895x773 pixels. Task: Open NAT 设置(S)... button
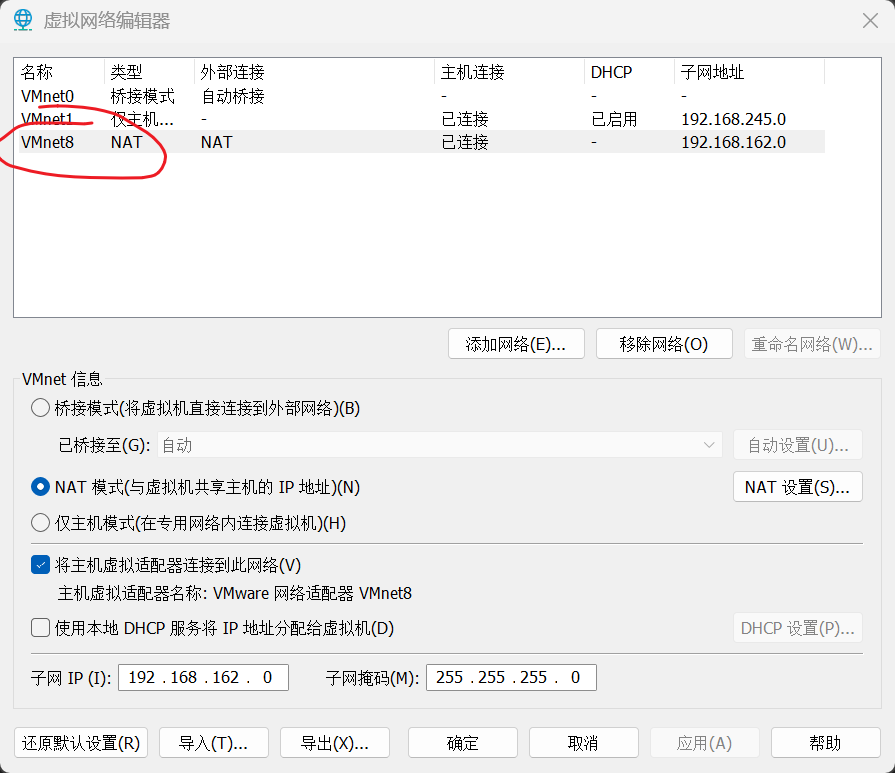(797, 487)
